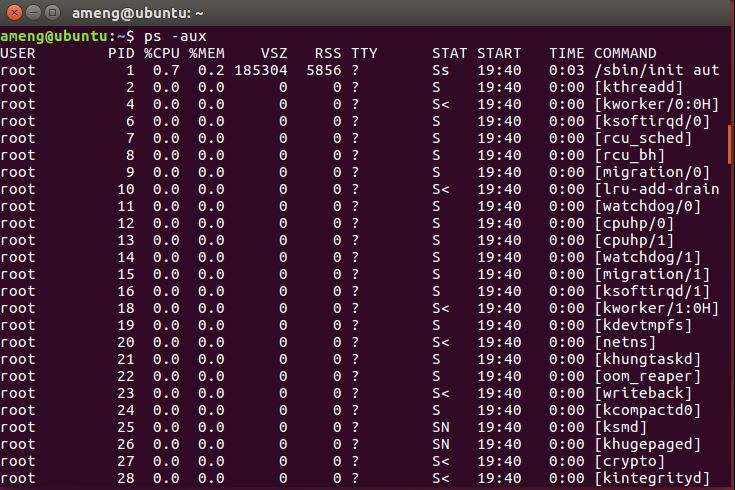Select the START column header

499,53
